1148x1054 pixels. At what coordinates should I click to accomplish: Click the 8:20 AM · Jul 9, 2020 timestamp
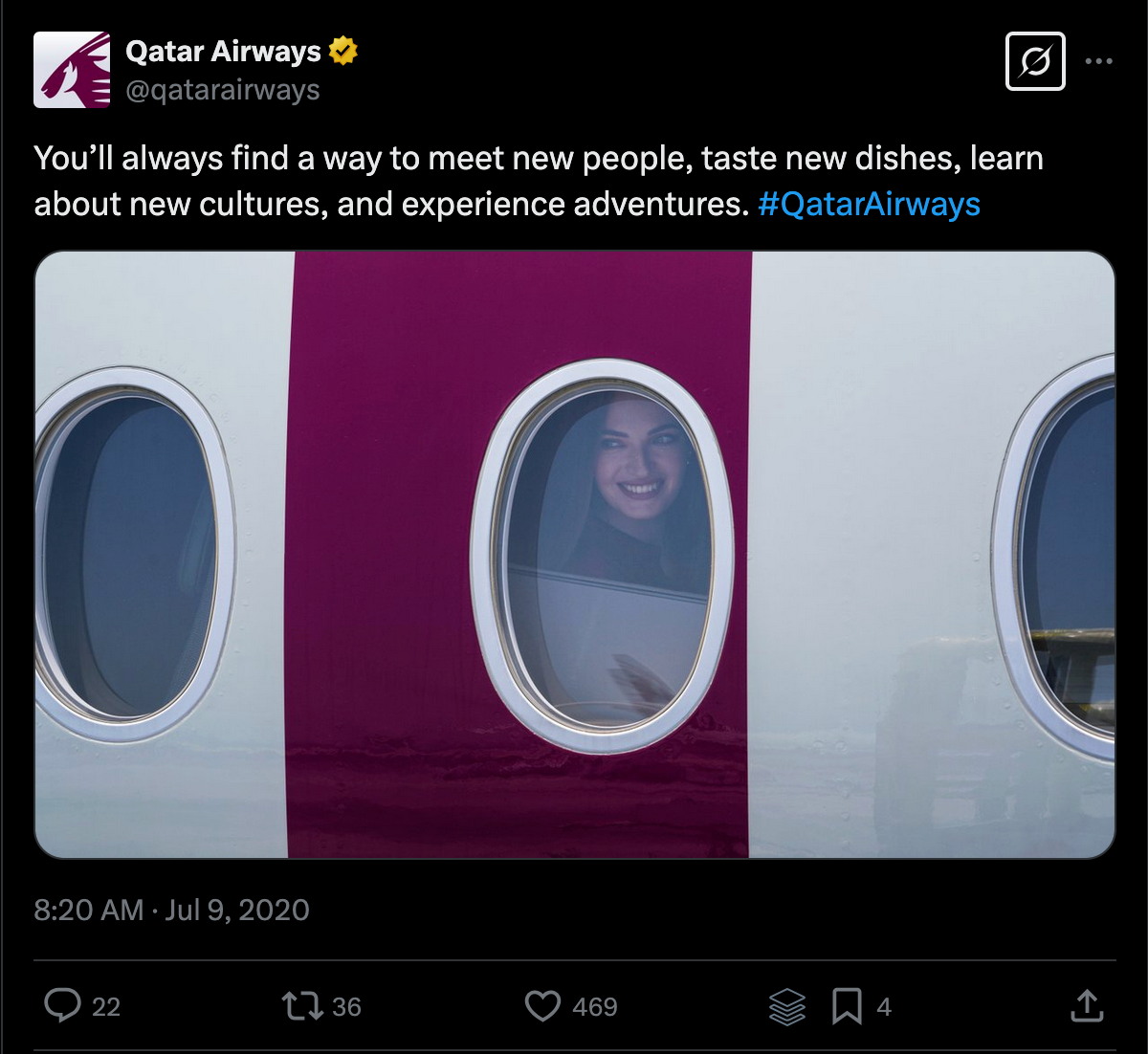(172, 910)
